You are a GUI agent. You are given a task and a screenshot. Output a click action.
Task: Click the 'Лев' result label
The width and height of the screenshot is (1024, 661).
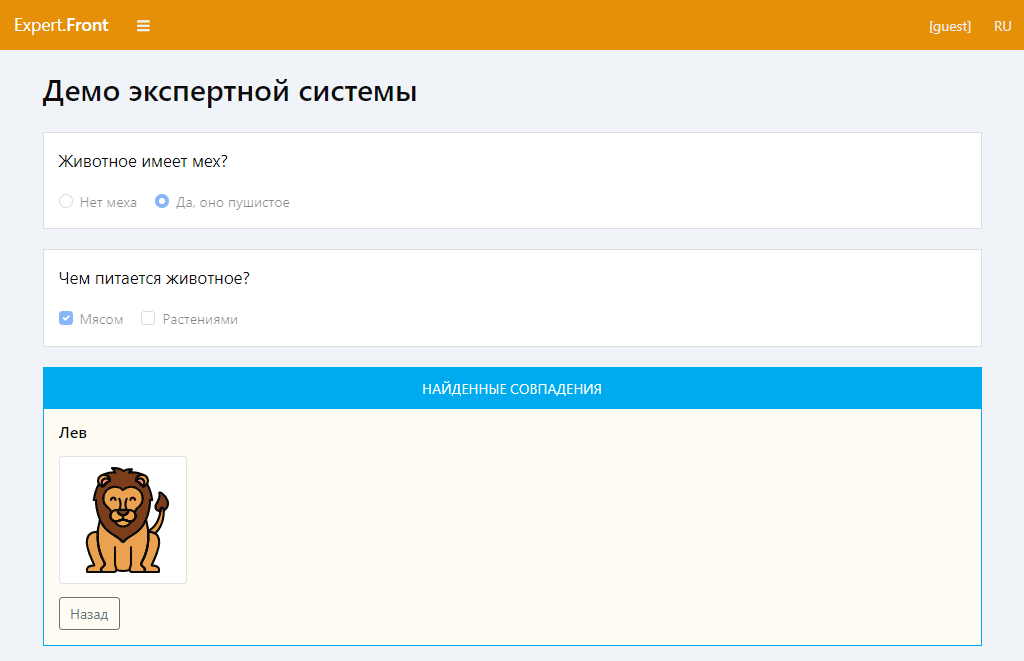point(69,432)
